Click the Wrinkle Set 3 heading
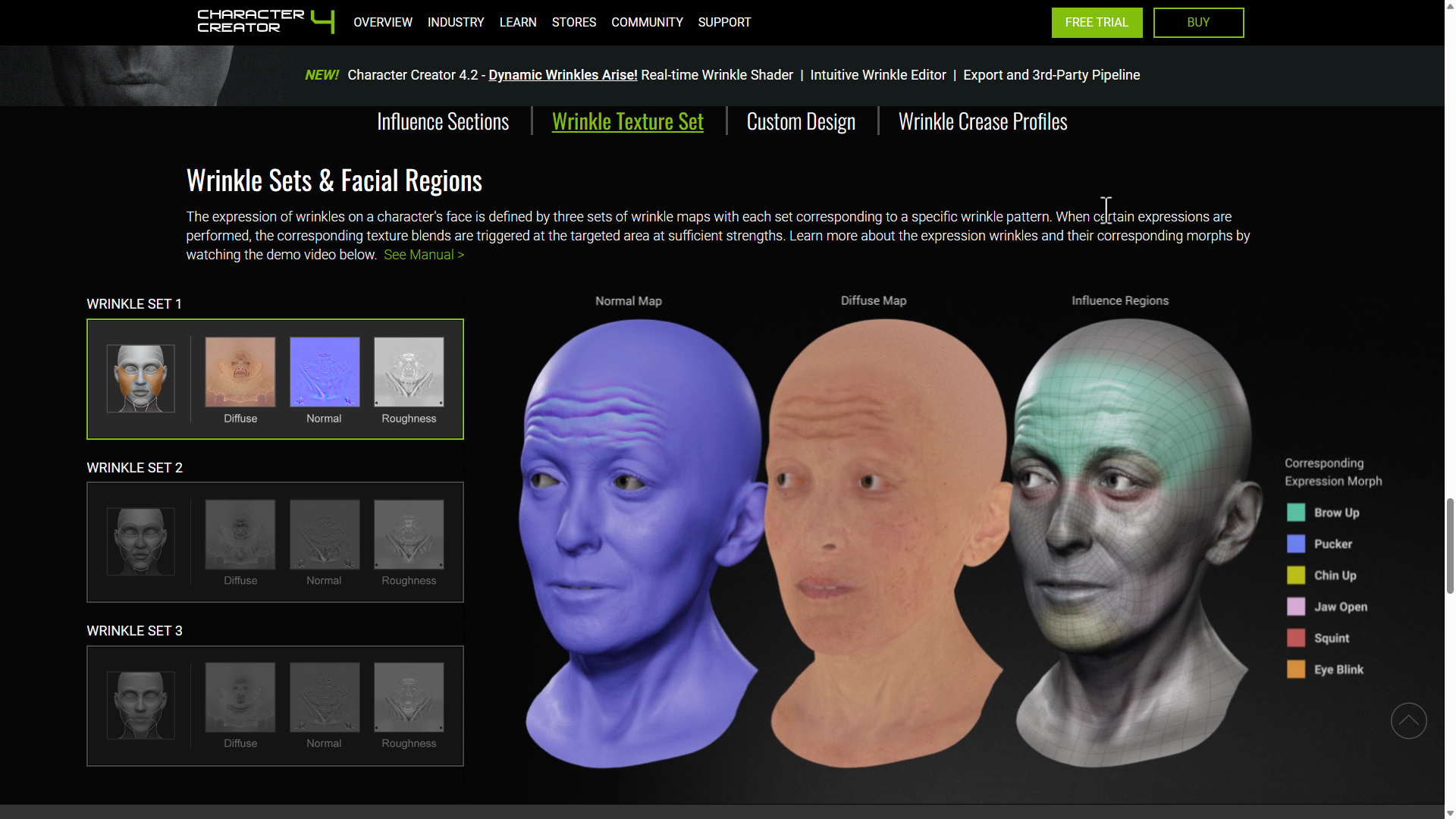The image size is (1456, 819). [134, 631]
